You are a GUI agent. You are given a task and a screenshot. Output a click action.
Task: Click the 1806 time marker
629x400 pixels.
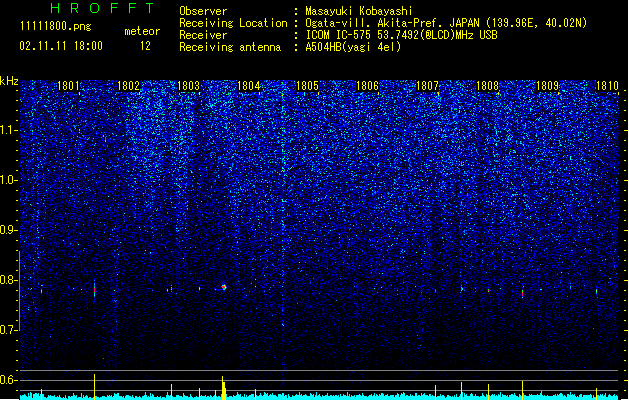click(367, 86)
